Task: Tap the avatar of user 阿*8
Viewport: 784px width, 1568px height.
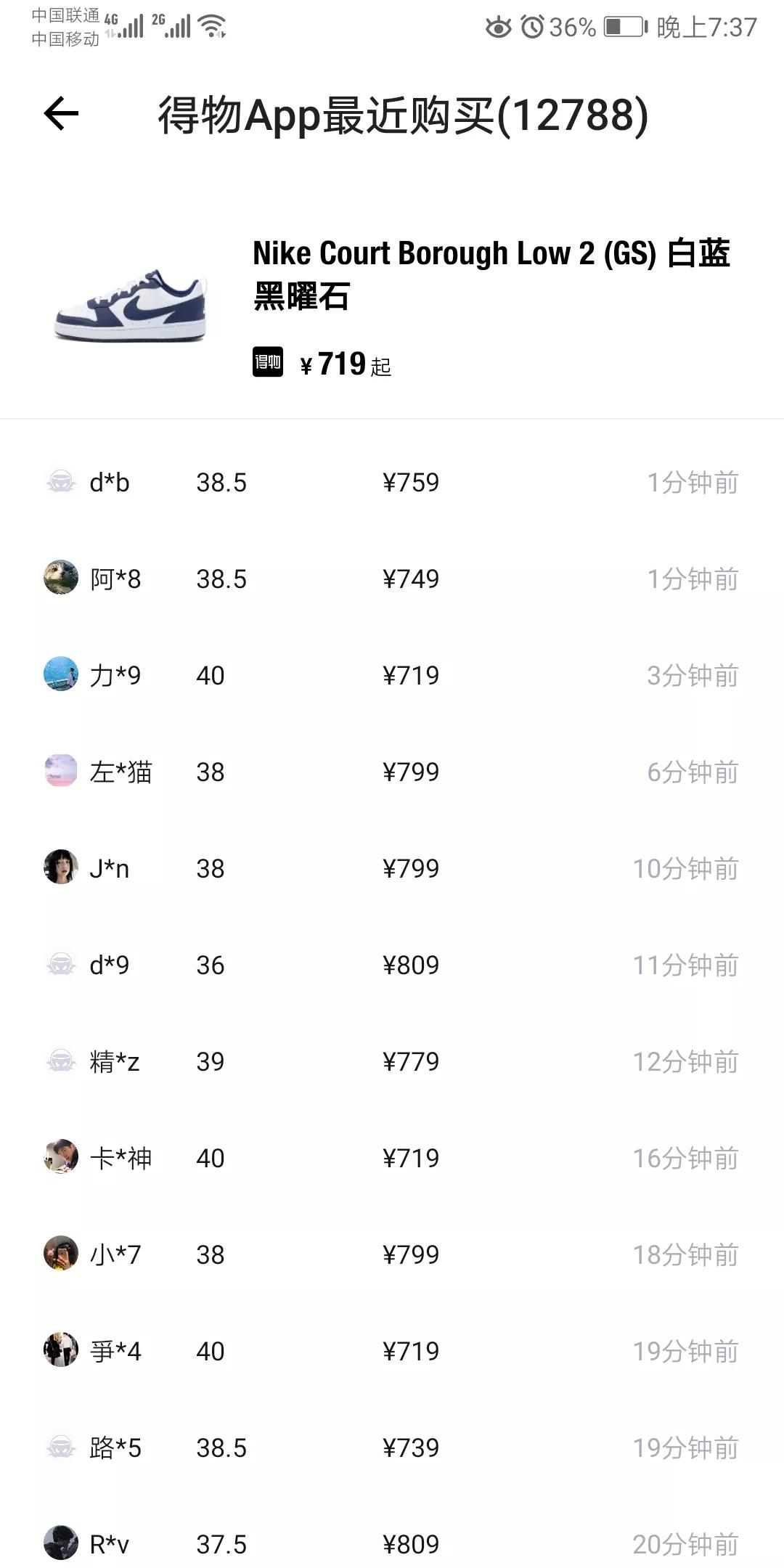Action: coord(61,578)
